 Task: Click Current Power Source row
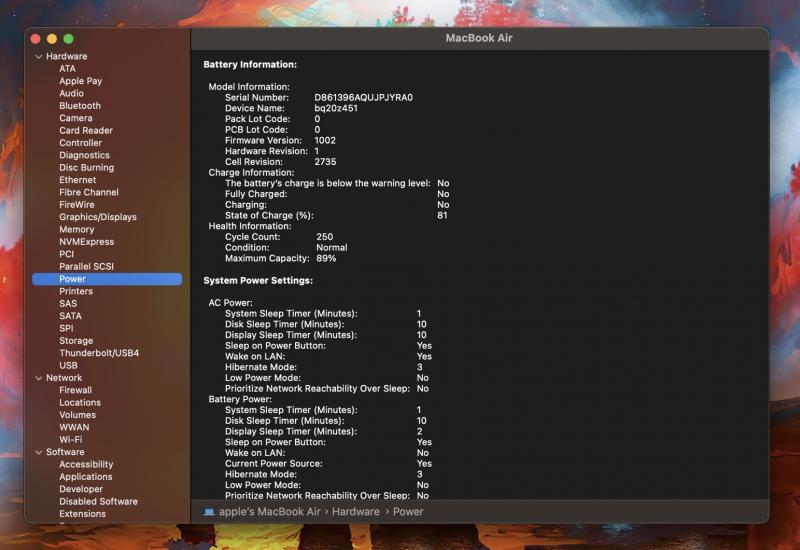[329, 464]
